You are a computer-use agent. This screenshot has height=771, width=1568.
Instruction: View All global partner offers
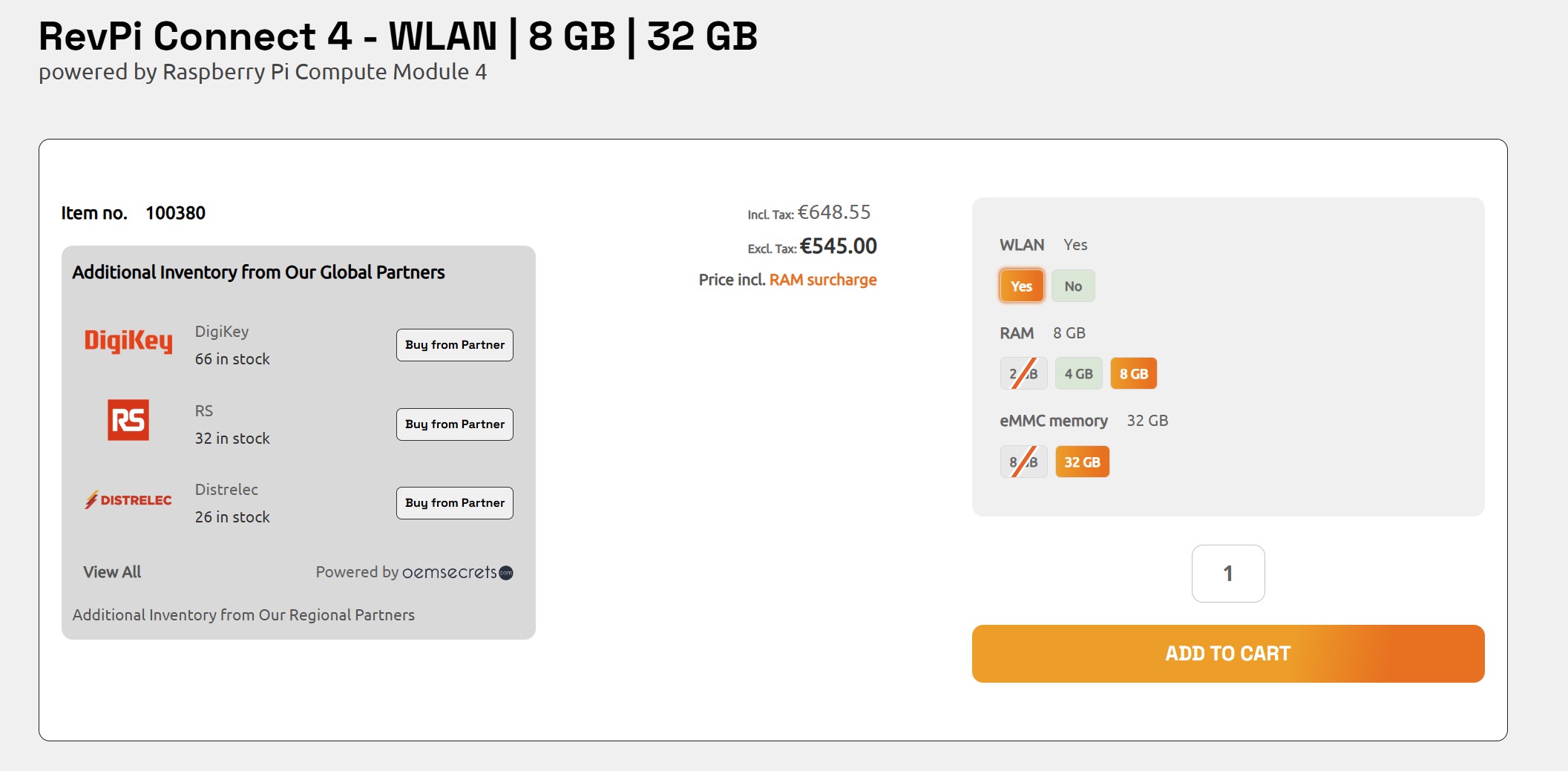tap(111, 571)
